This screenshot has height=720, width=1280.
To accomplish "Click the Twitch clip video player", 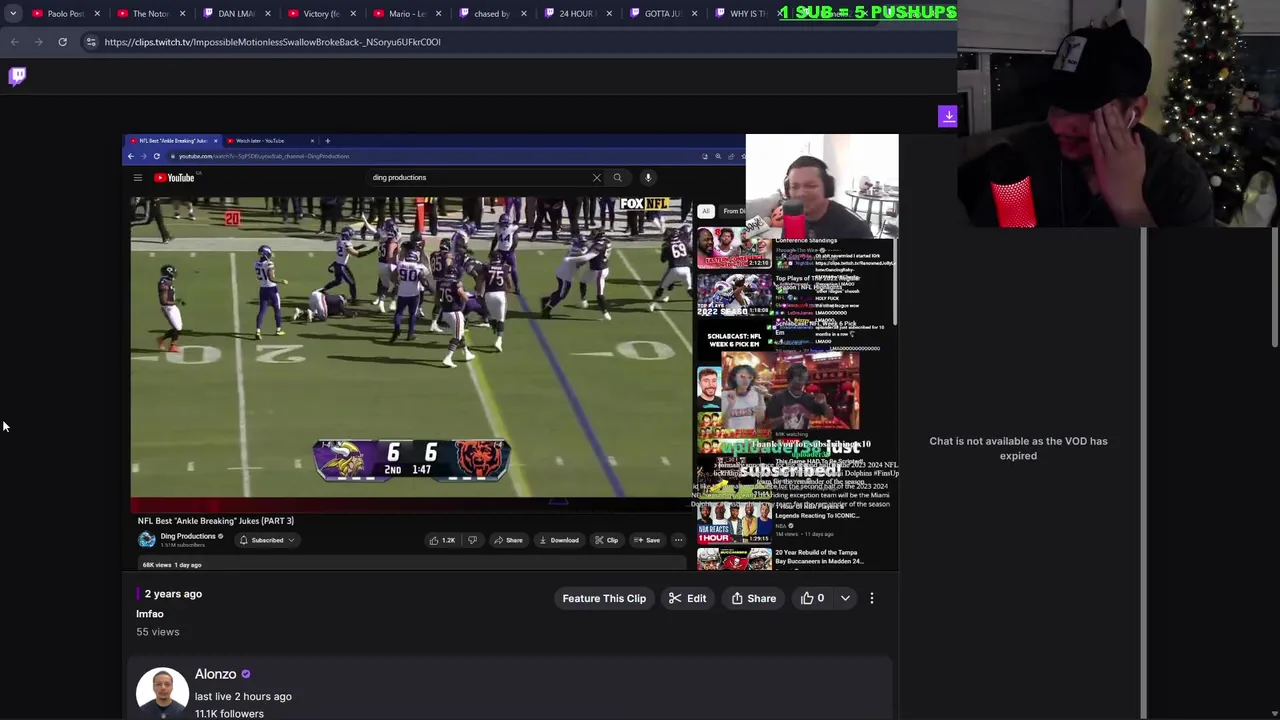I will pyautogui.click(x=511, y=352).
